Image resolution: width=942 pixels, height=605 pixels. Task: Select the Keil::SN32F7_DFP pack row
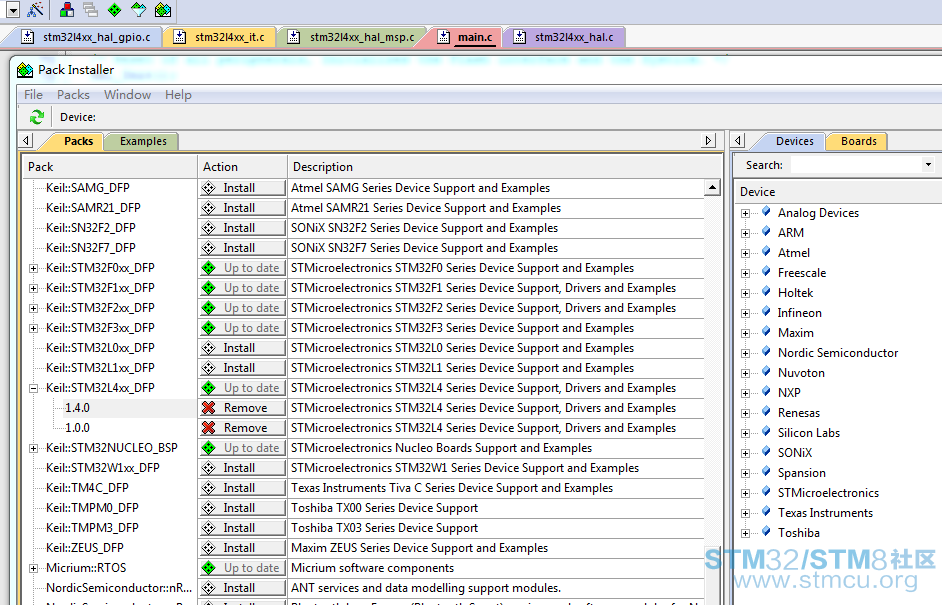[91, 248]
